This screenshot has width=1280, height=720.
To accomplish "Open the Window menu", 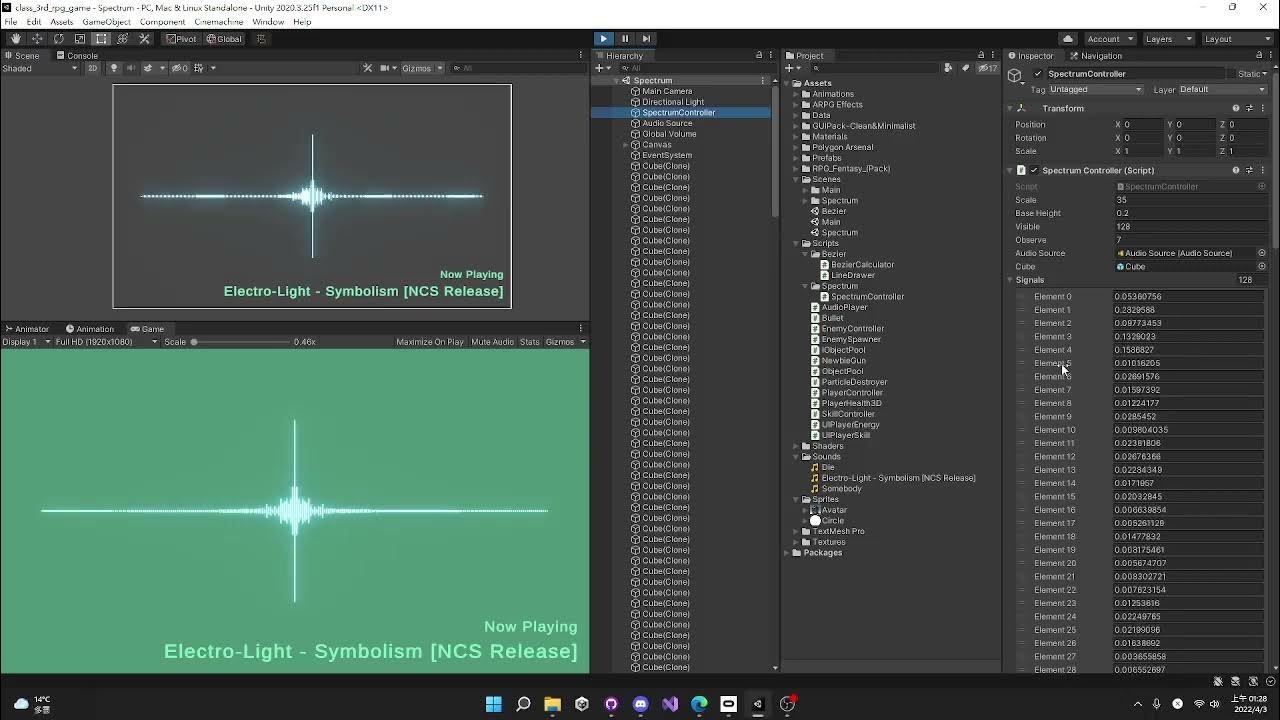I will coord(267,22).
